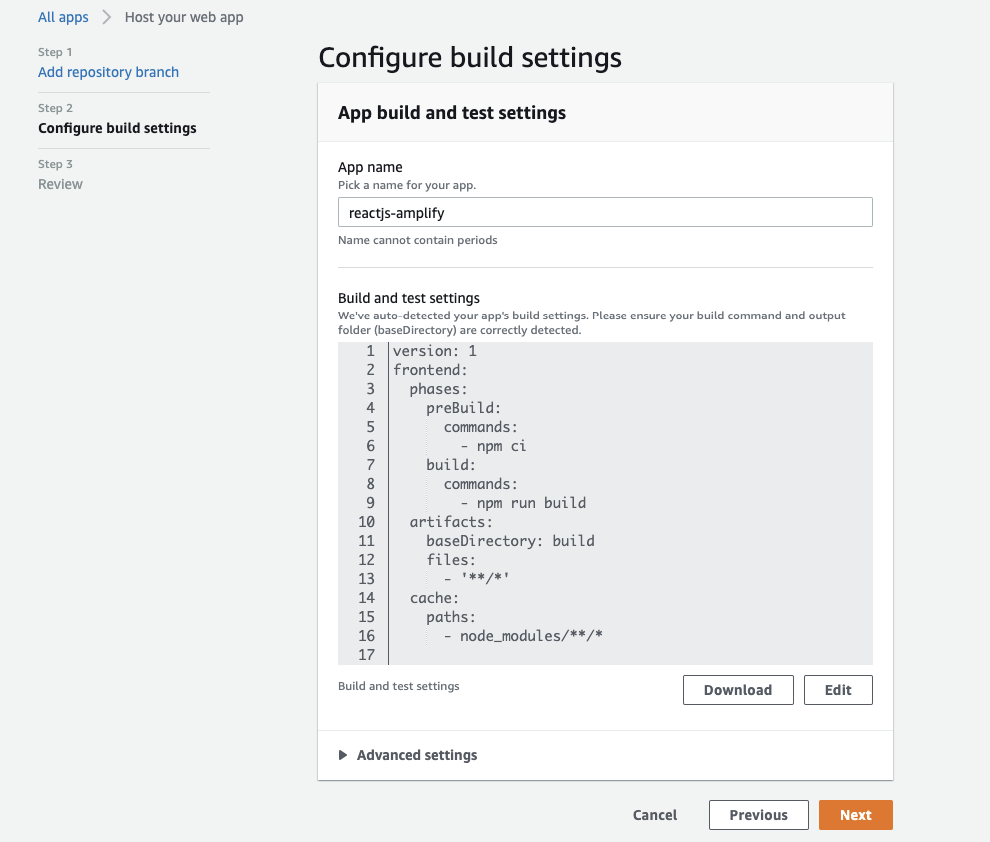
Task: Click the version: 1 line in the editor
Action: click(x=435, y=351)
